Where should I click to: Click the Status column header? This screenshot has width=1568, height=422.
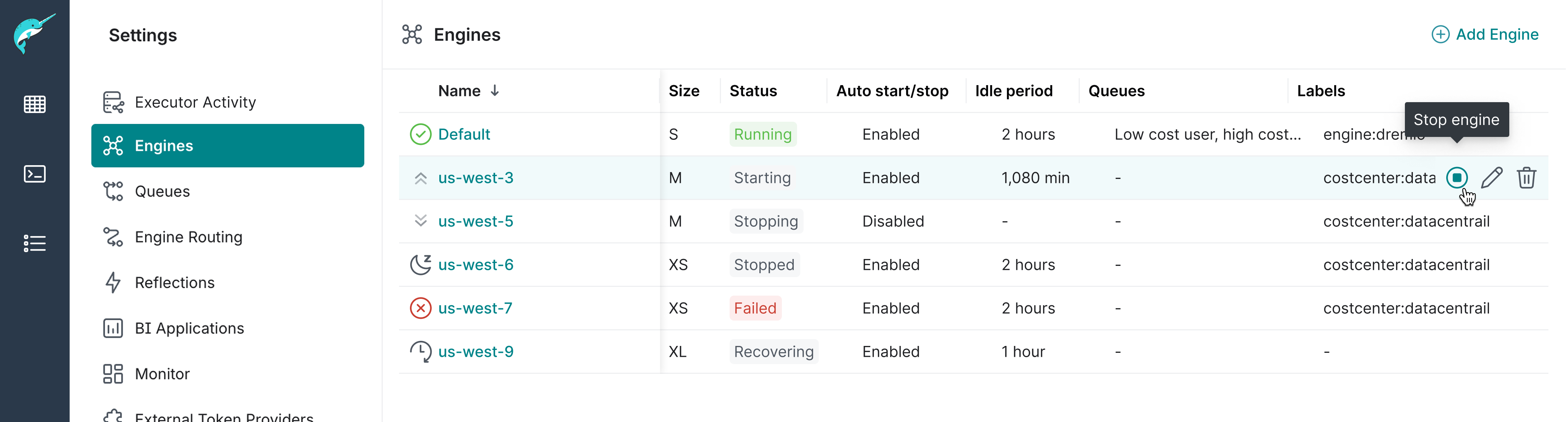753,91
